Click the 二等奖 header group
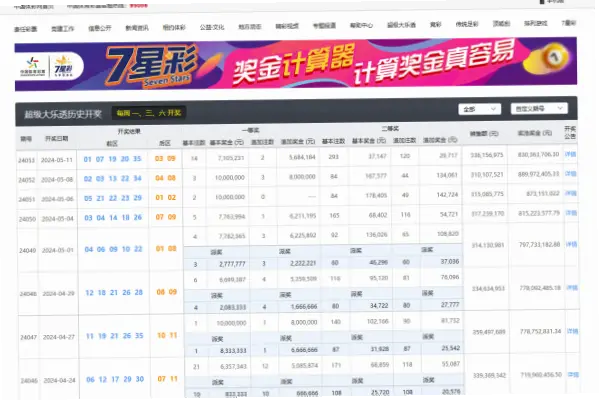Image resolution: width=599 pixels, height=401 pixels. click(390, 129)
